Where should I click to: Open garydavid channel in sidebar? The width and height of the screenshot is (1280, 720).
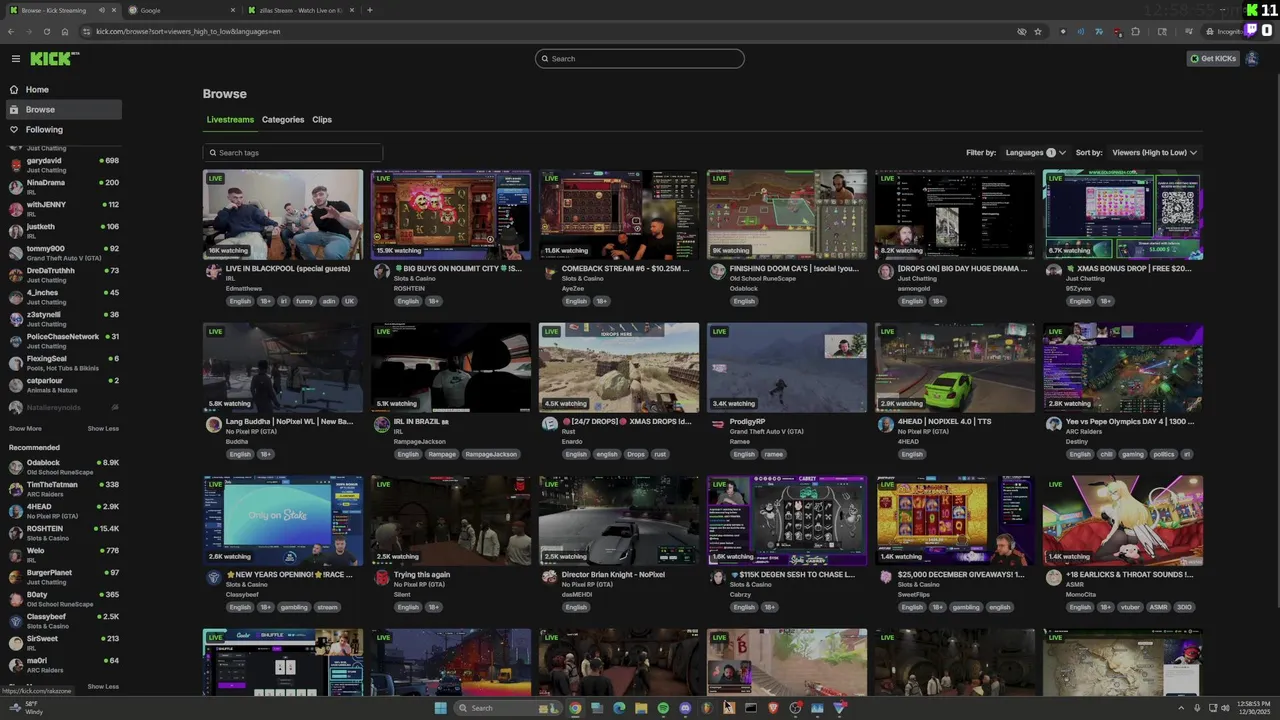tap(63, 165)
